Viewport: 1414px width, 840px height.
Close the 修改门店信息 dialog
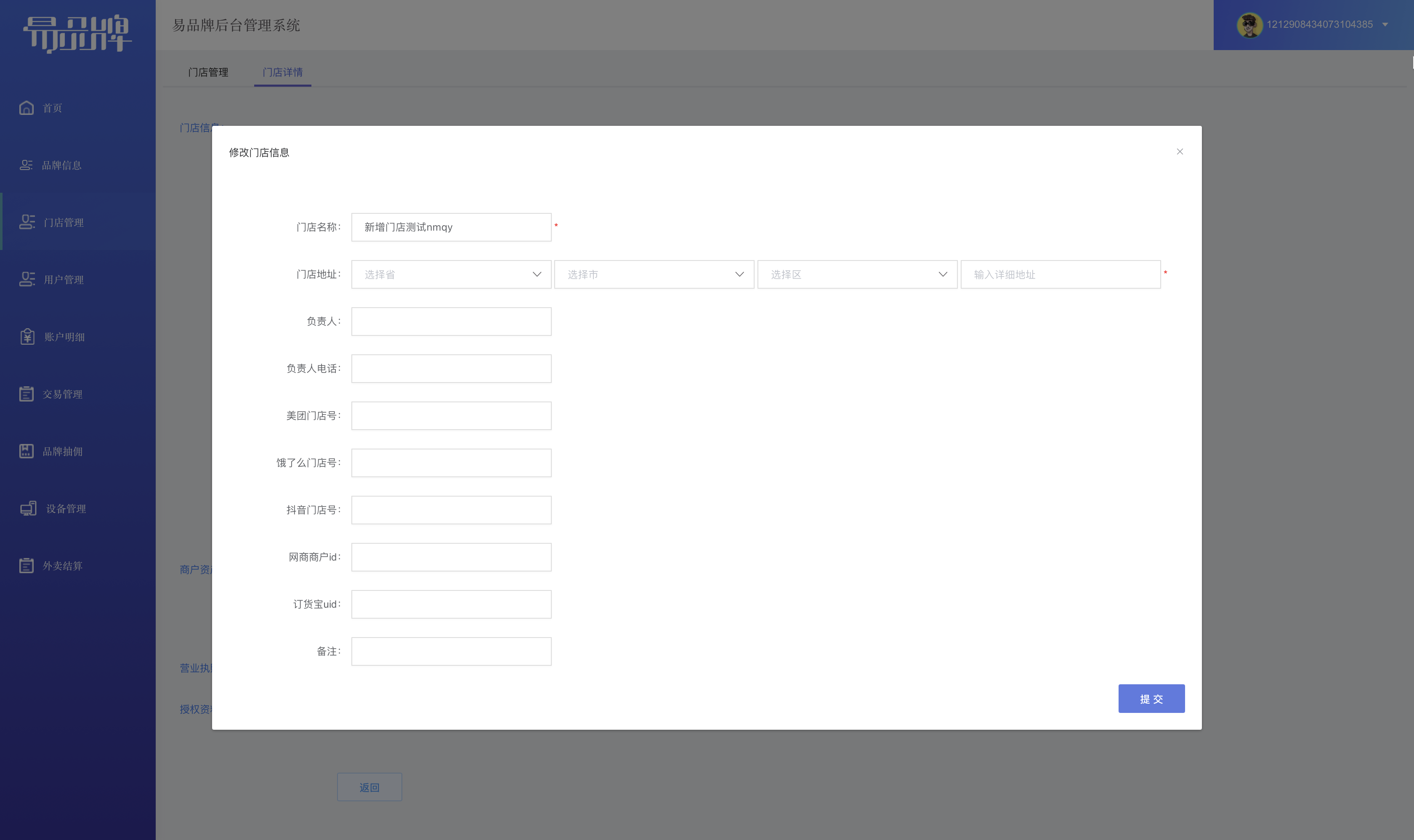(1180, 152)
